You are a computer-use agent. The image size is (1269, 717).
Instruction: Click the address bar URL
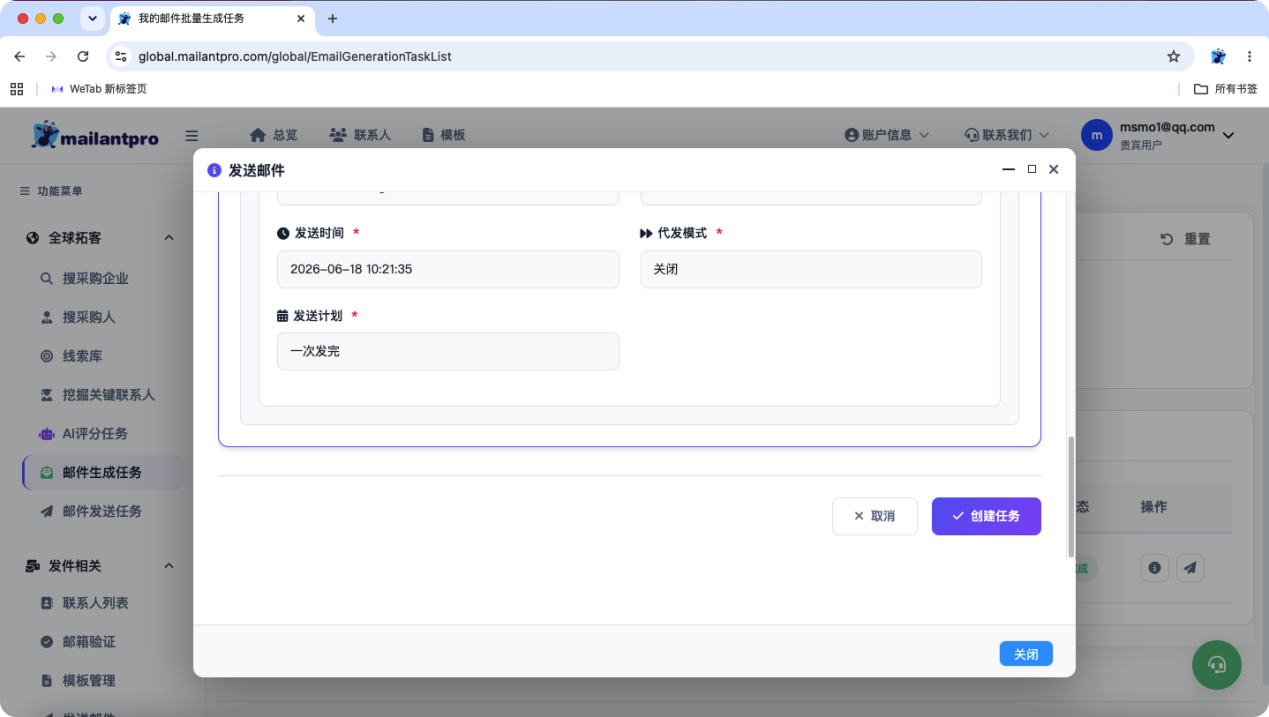click(295, 57)
